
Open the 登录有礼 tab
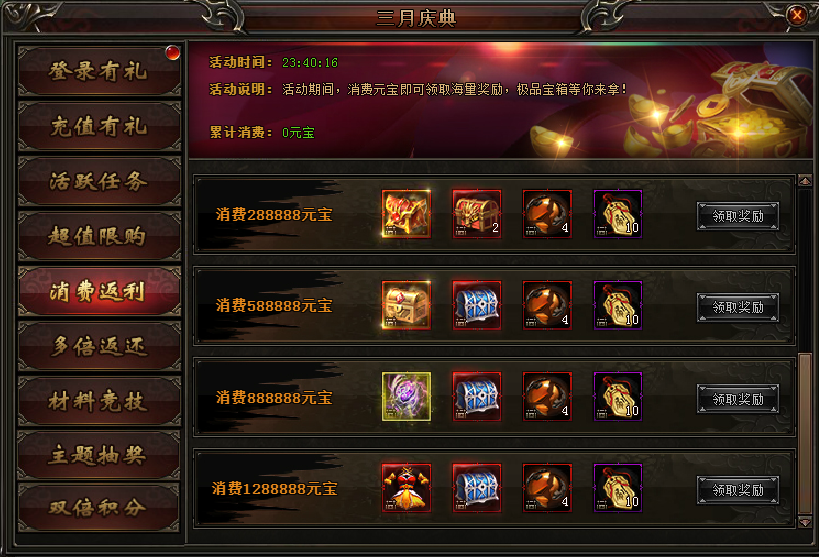pyautogui.click(x=99, y=71)
